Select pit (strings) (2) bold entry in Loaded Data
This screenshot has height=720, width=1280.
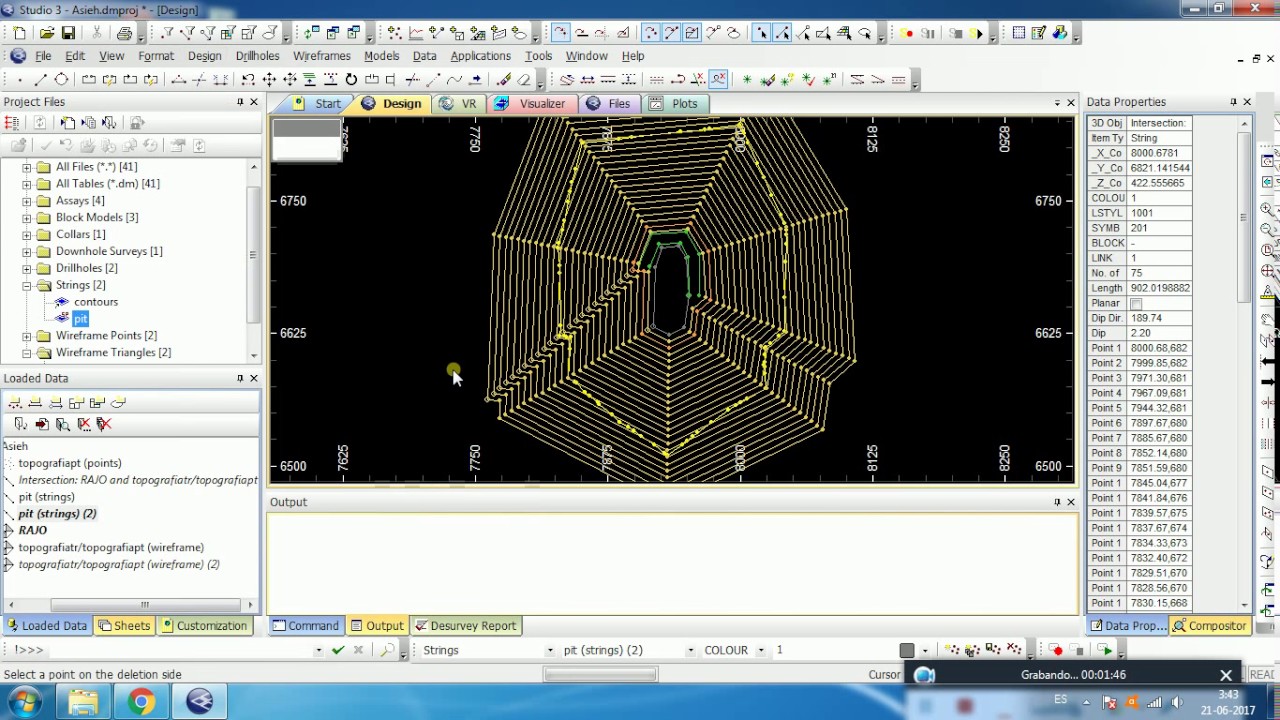57,514
